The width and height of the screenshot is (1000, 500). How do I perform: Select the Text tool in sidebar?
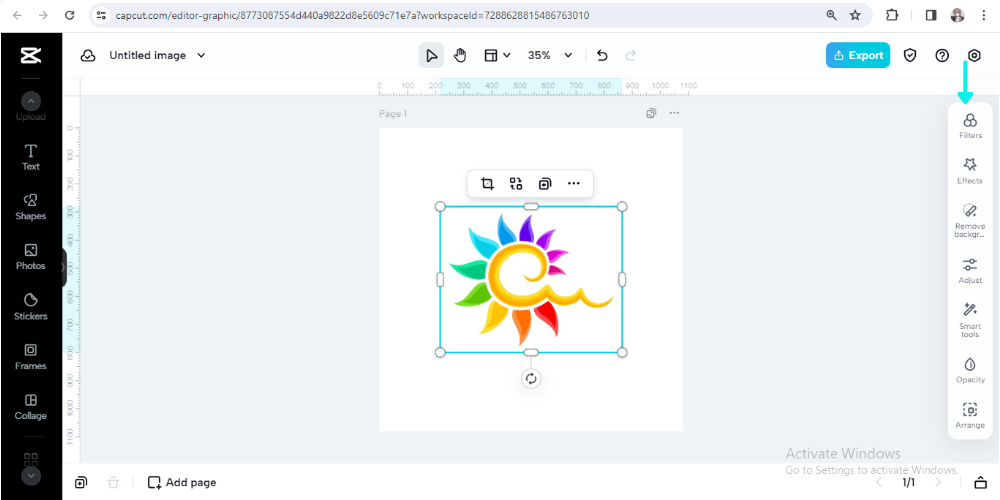point(31,157)
